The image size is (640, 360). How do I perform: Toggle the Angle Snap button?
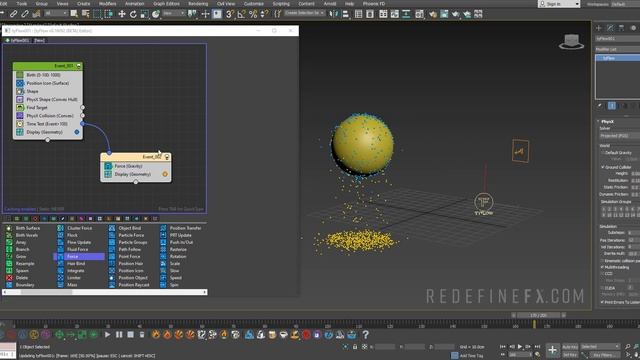[242, 14]
